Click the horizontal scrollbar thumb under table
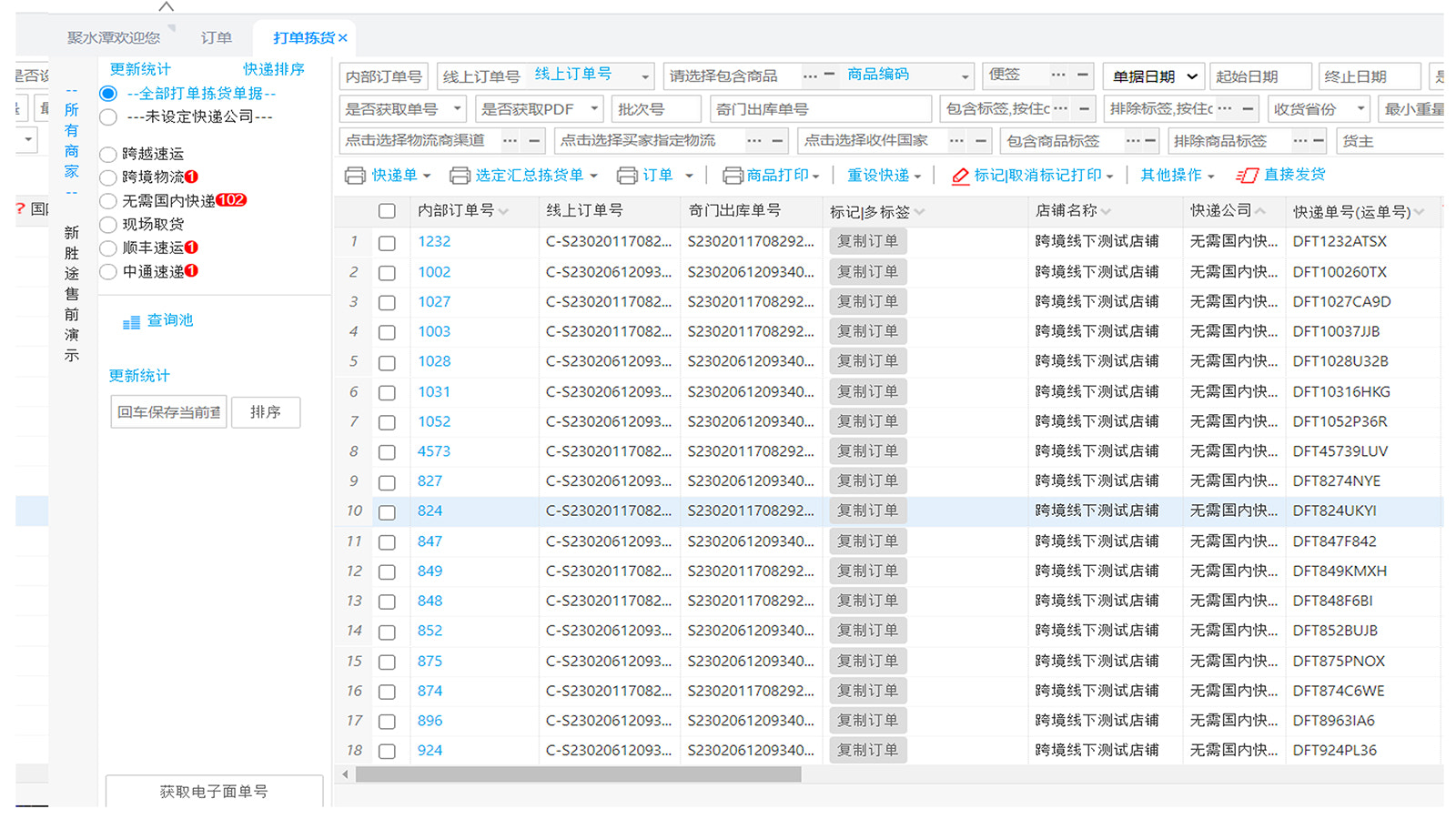This screenshot has width=1456, height=819. point(578,774)
